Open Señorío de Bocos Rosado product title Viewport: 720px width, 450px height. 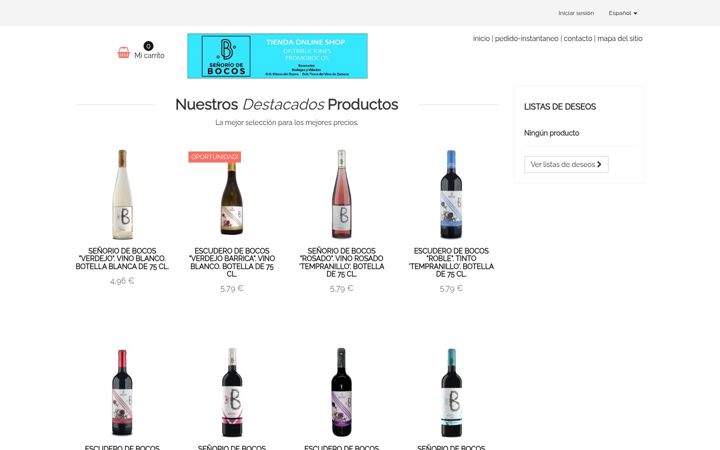click(341, 262)
